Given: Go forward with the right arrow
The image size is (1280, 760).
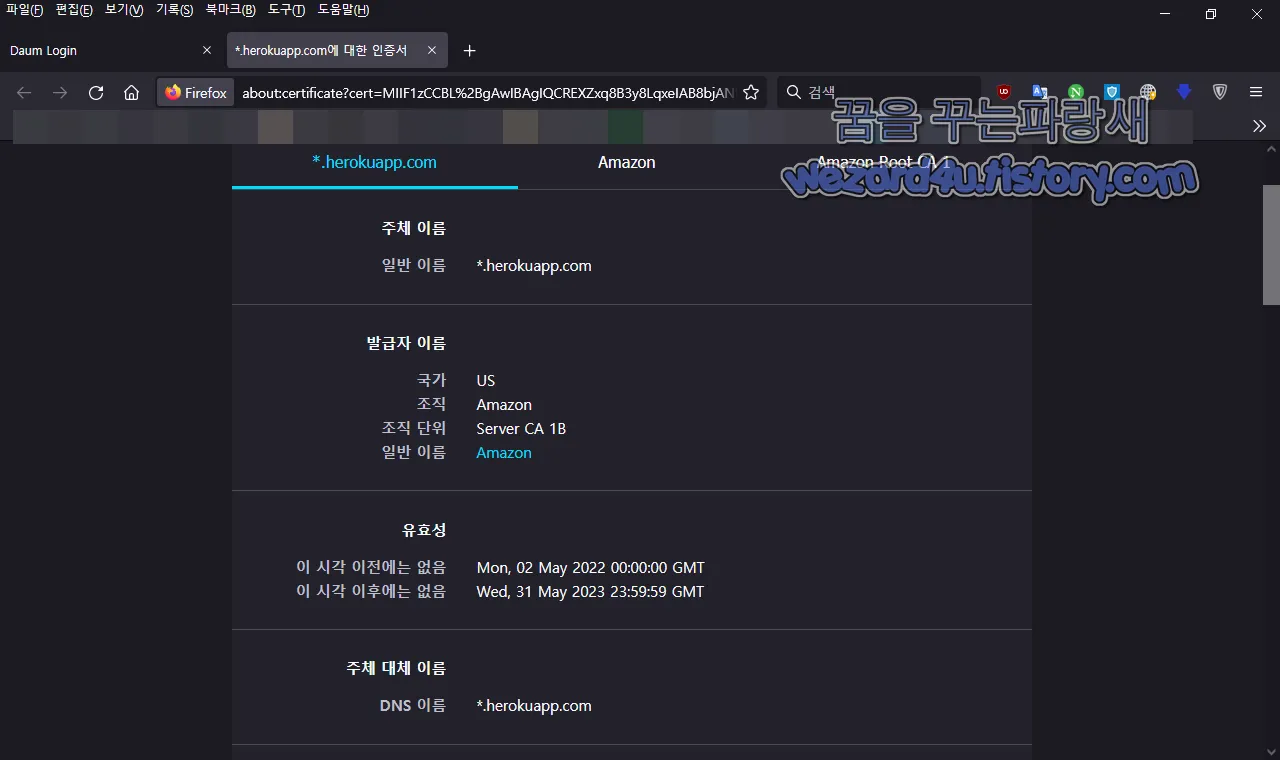Looking at the screenshot, I should click(x=60, y=93).
